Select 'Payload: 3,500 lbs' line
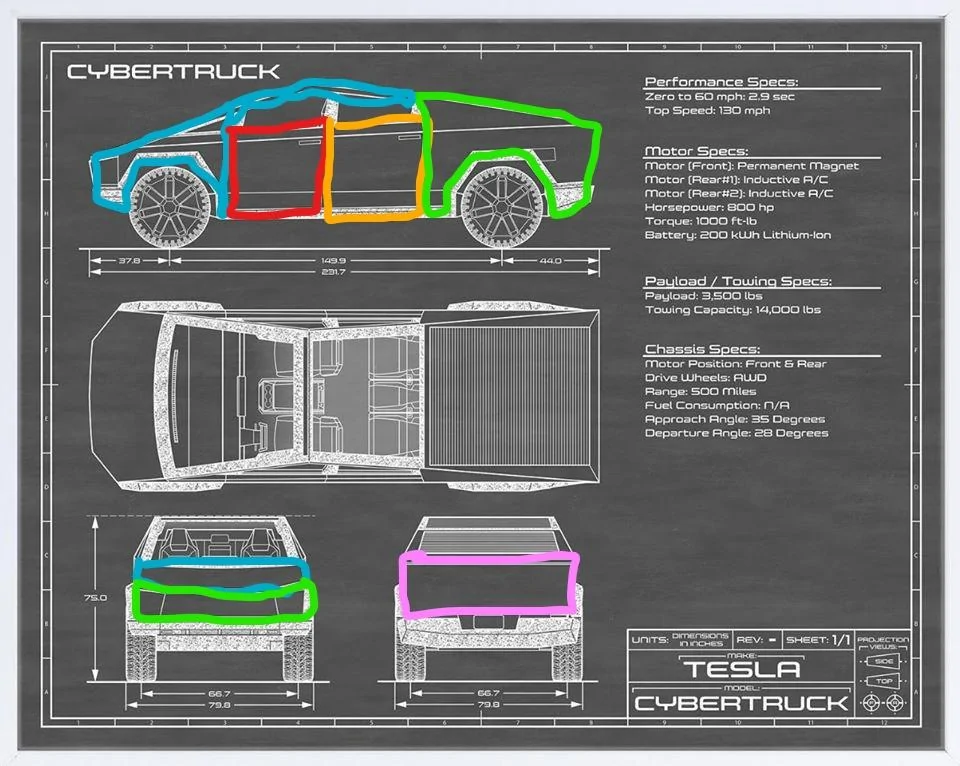Image resolution: width=960 pixels, height=766 pixels. (703, 296)
